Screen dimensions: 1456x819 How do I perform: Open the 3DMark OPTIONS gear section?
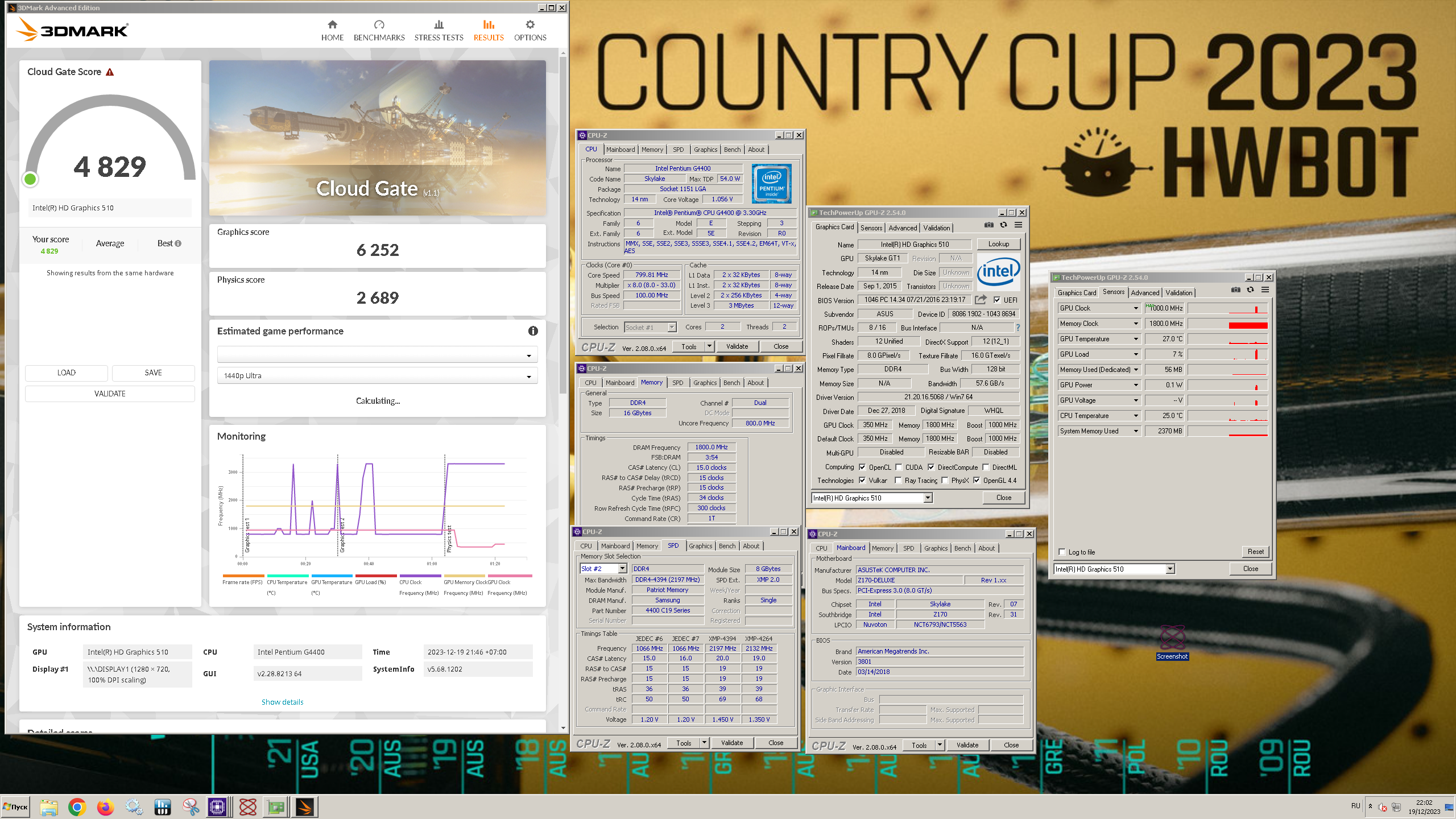click(530, 31)
